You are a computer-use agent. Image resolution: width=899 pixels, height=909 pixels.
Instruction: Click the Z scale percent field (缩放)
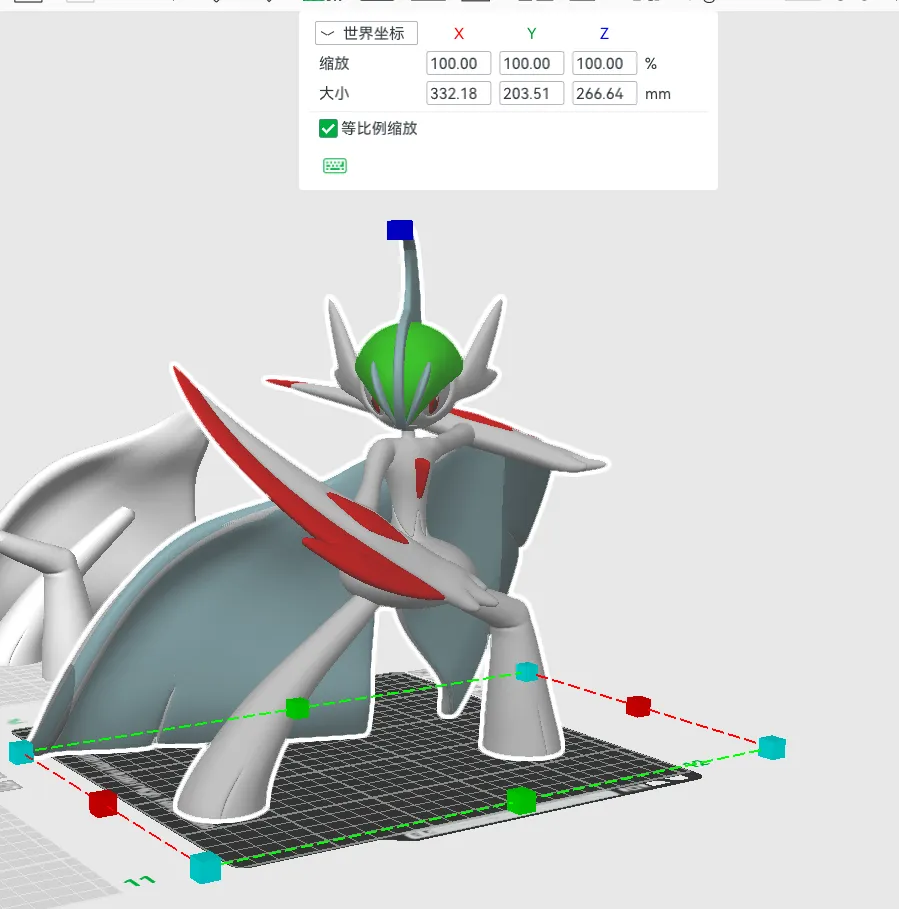coord(605,63)
